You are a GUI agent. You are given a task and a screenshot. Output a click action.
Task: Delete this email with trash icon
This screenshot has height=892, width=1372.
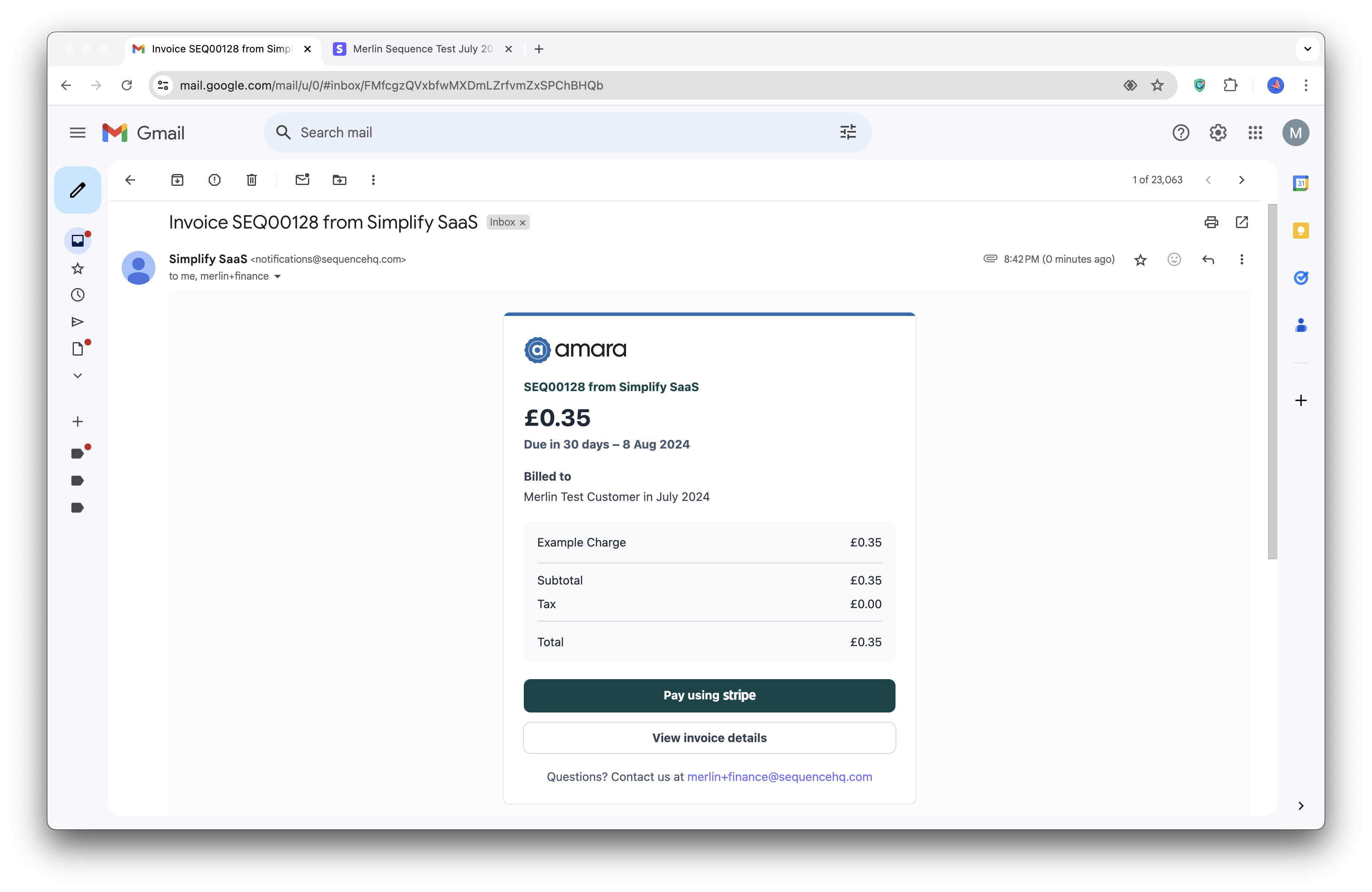point(251,180)
